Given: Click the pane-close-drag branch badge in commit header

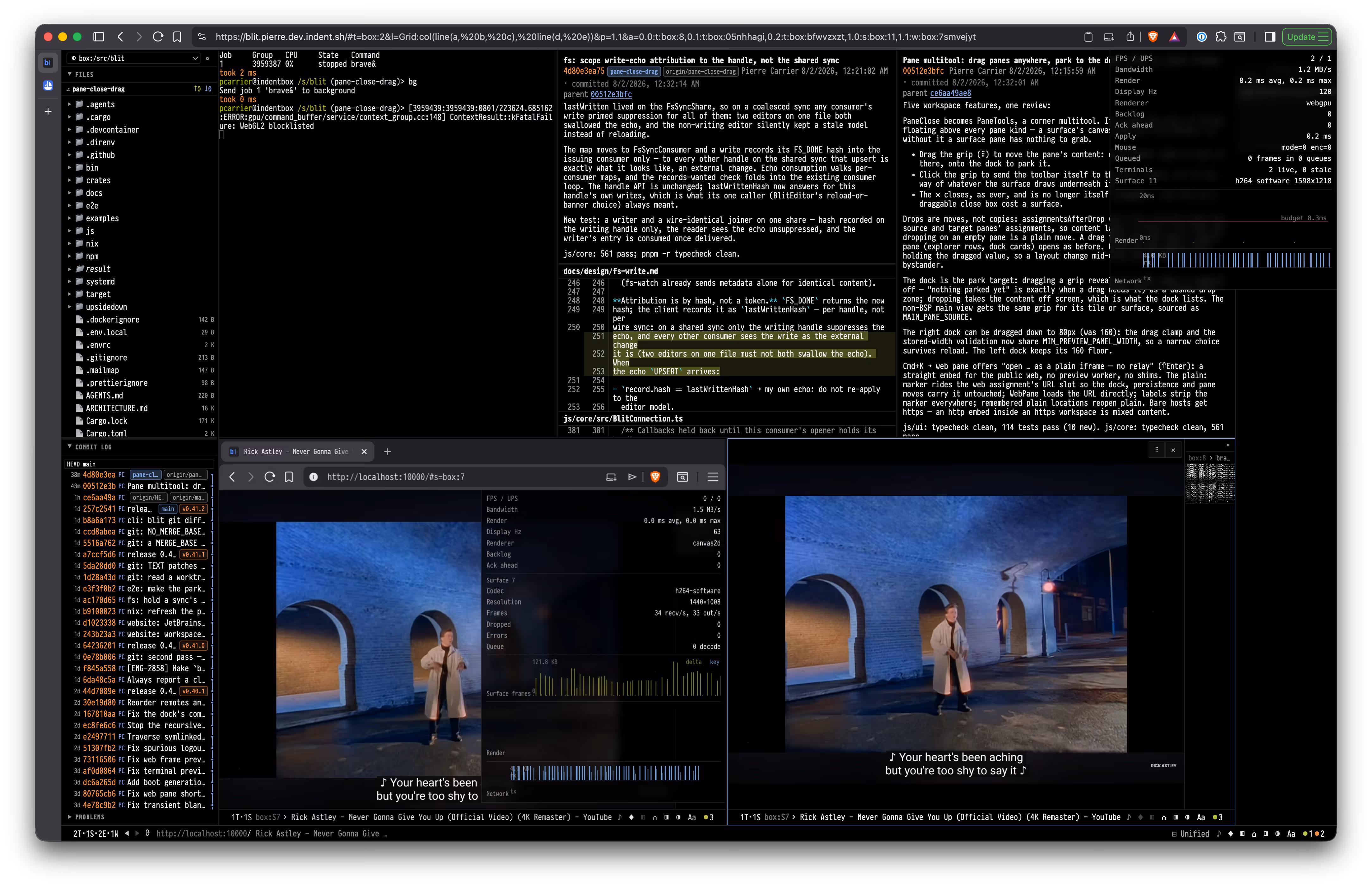Looking at the screenshot, I should tap(633, 72).
